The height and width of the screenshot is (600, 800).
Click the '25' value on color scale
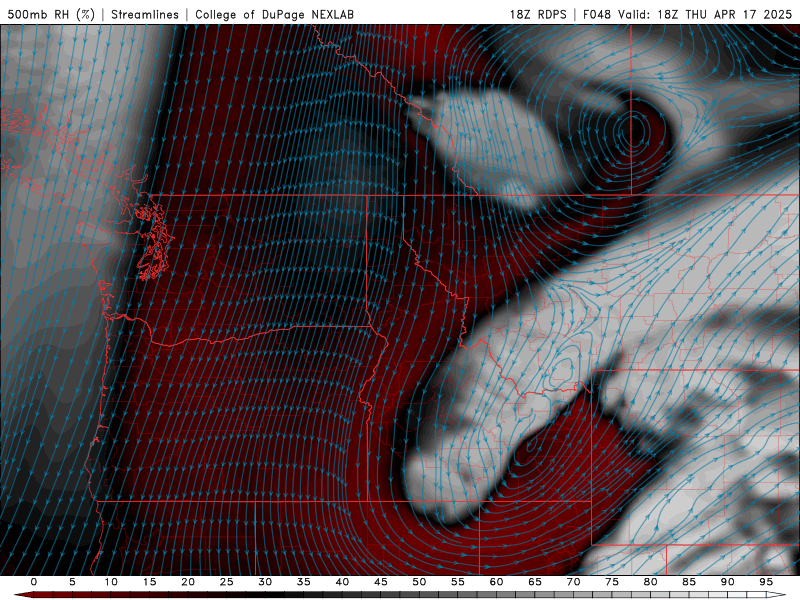point(227,582)
